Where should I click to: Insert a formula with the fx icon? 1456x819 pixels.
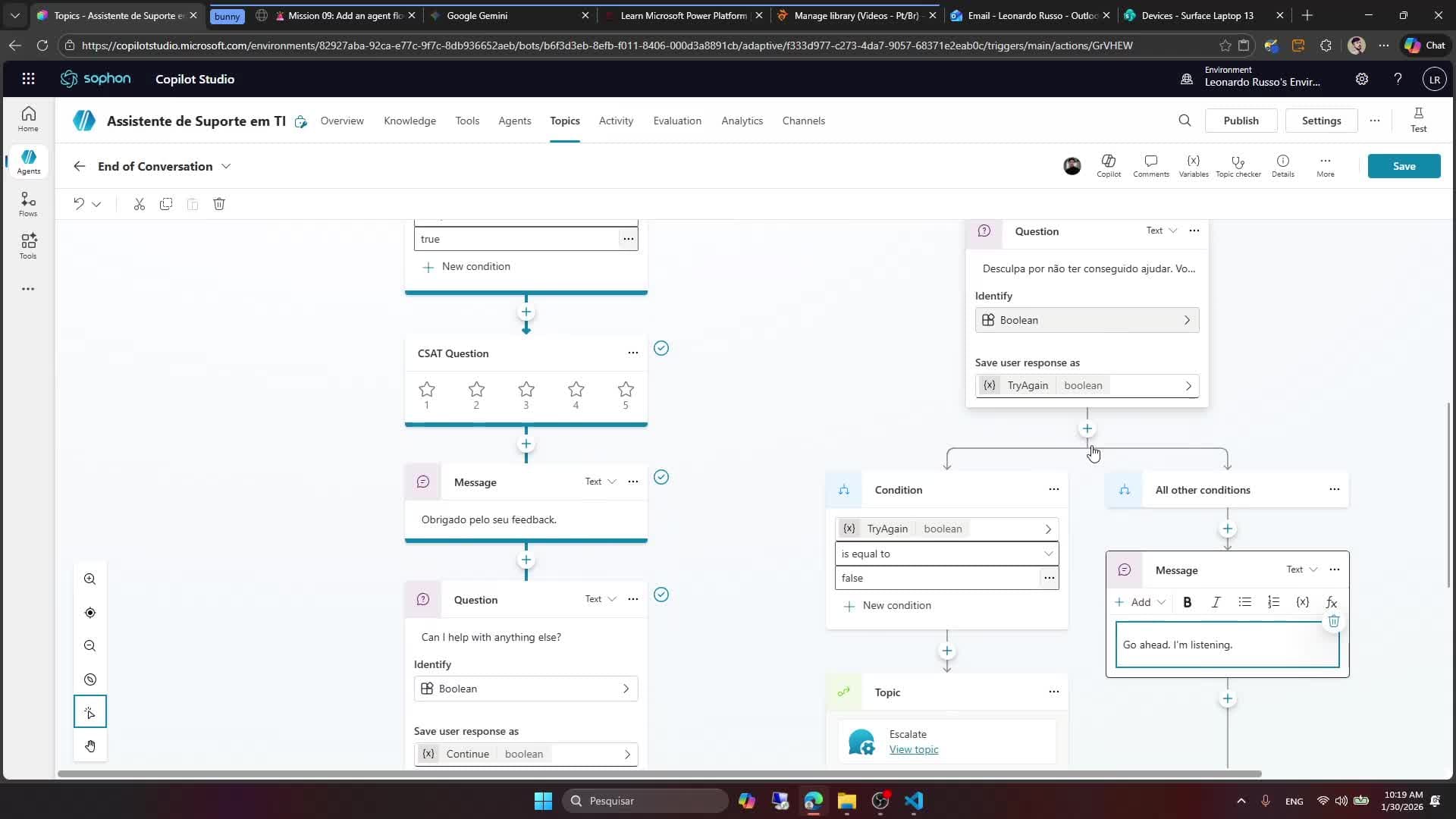1331,601
